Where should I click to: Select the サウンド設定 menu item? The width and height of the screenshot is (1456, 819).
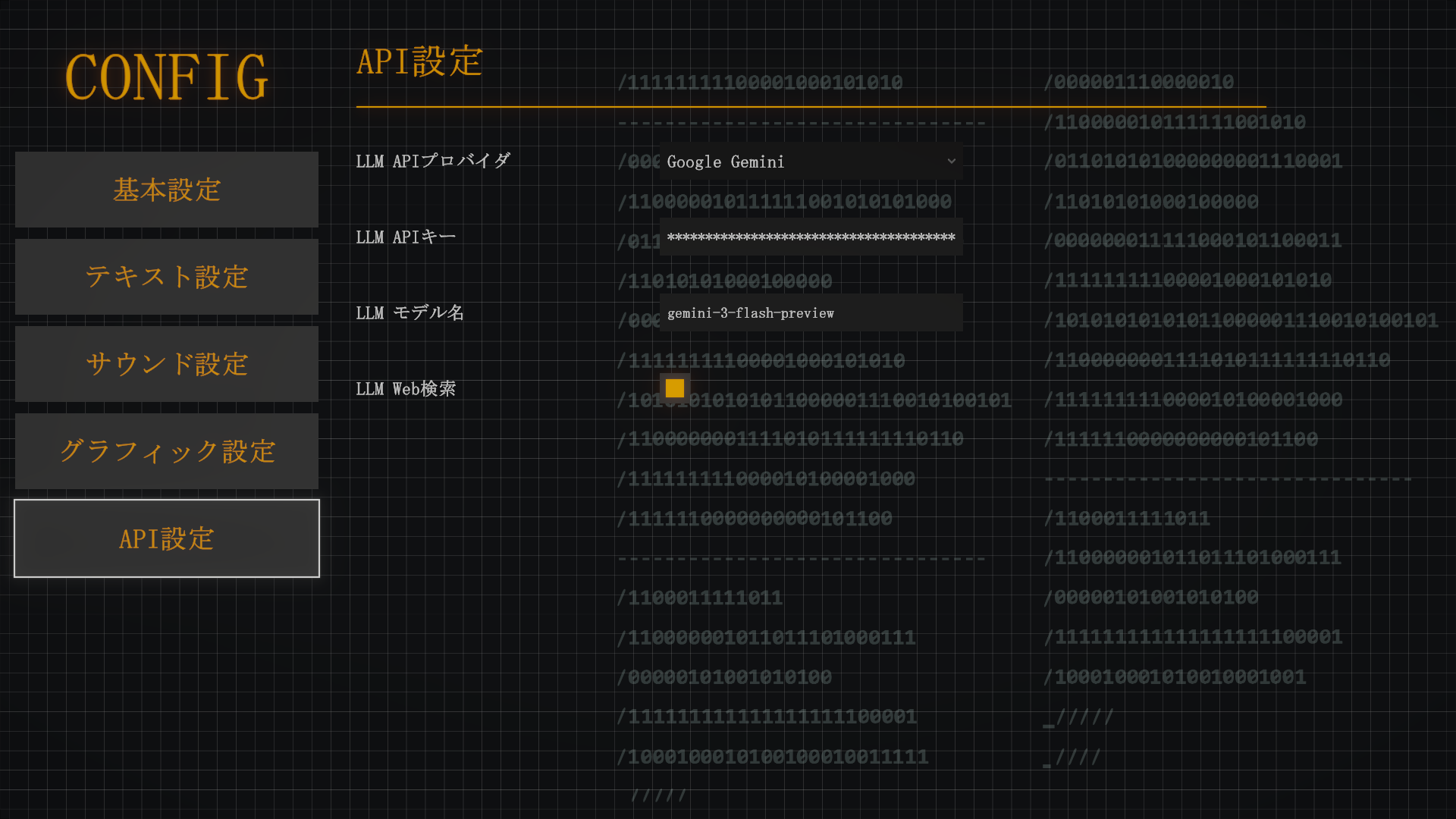[x=167, y=364]
